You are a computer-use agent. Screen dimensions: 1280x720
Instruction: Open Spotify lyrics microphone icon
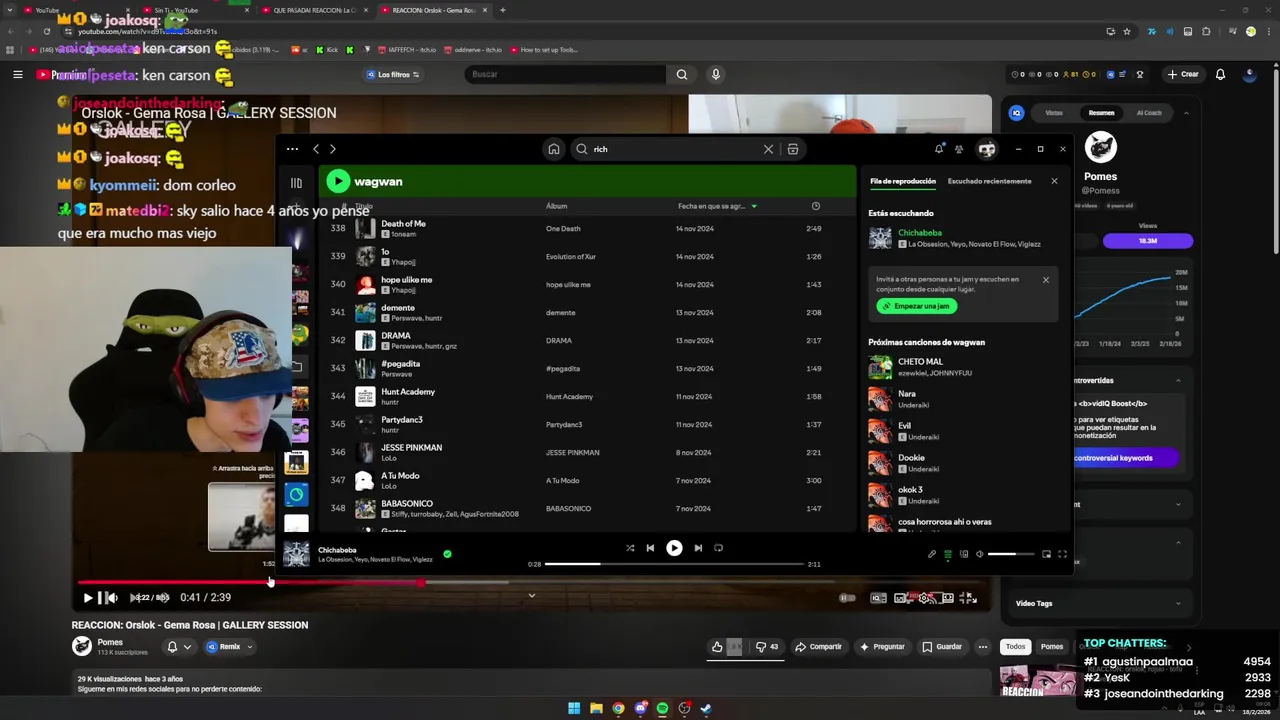(932, 554)
